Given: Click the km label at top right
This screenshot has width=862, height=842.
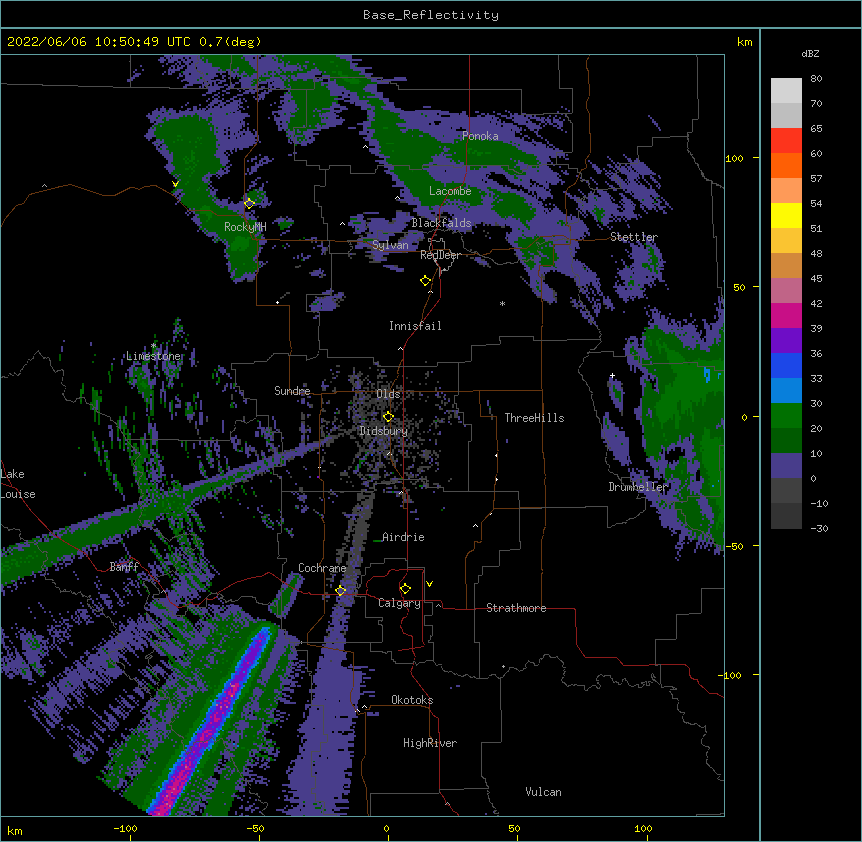Looking at the screenshot, I should click(x=744, y=42).
